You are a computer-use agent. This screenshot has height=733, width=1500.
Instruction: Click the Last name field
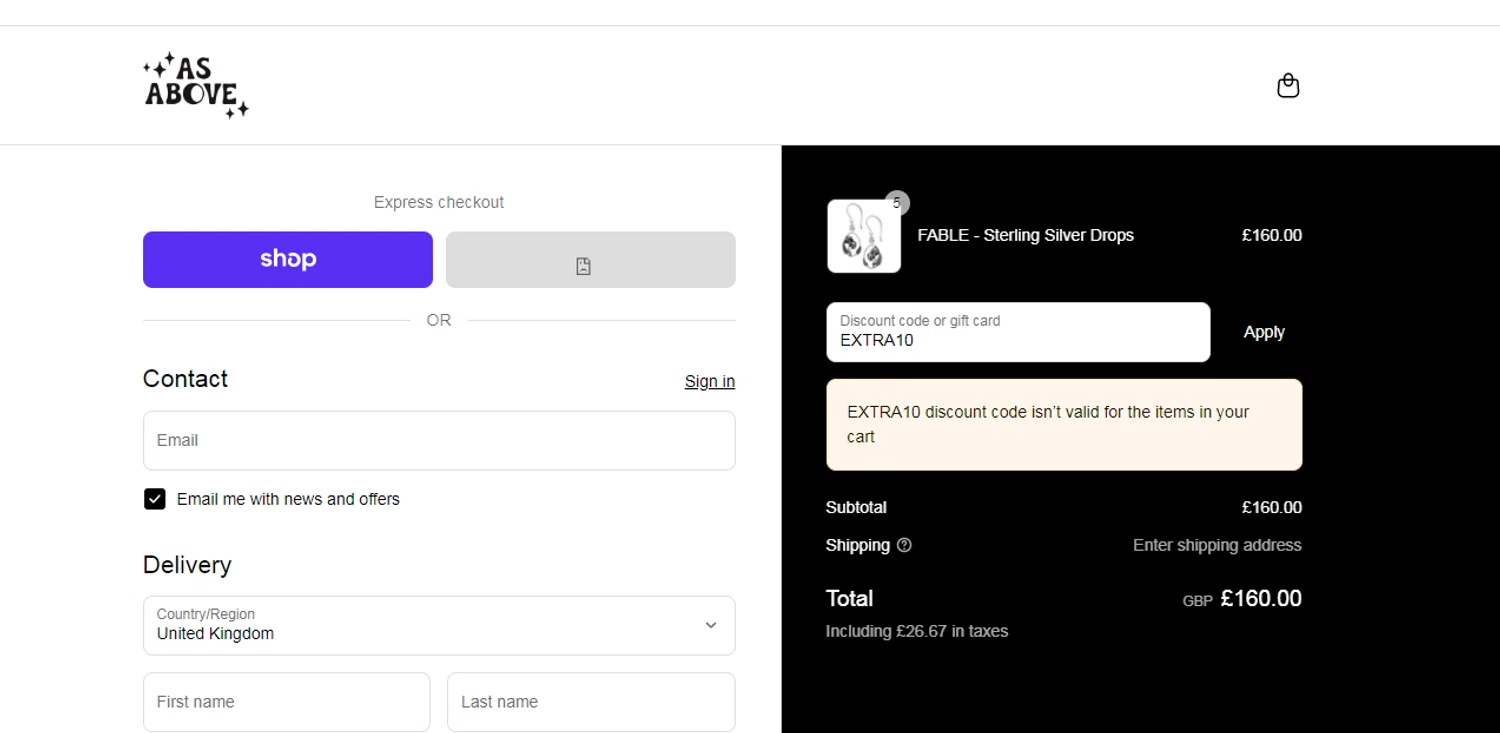click(591, 702)
